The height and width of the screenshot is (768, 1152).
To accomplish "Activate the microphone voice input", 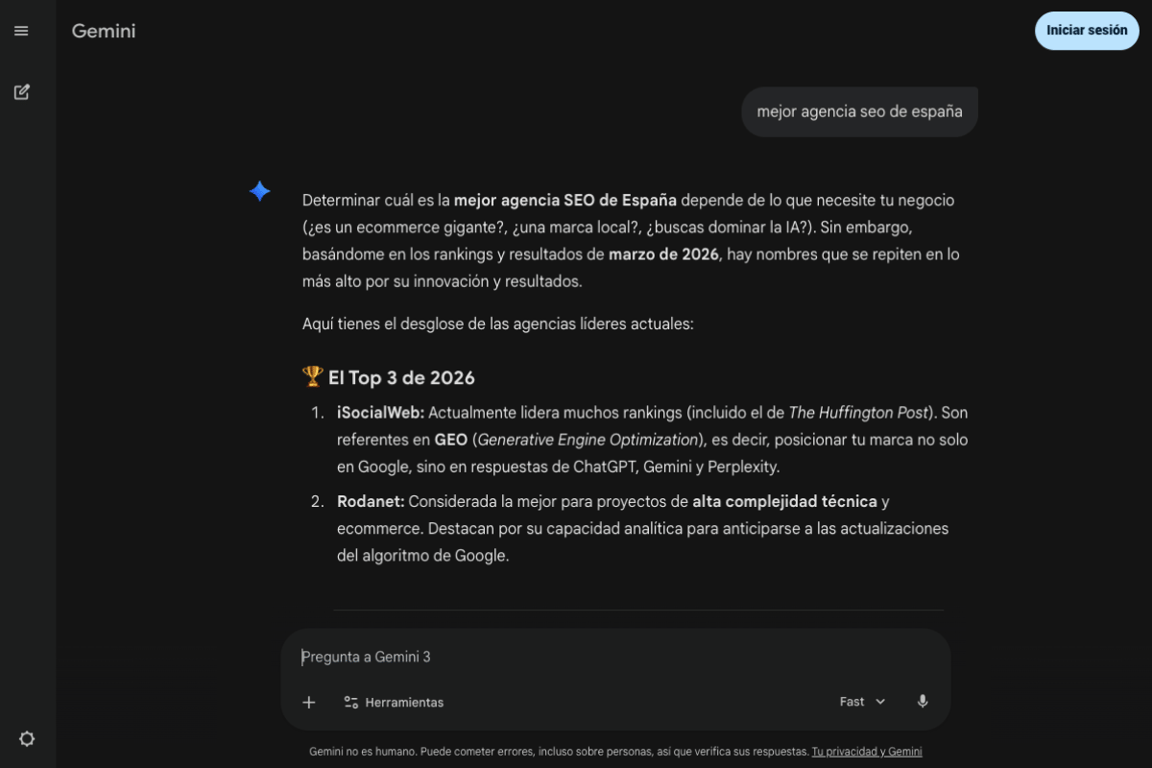I will tap(922, 702).
